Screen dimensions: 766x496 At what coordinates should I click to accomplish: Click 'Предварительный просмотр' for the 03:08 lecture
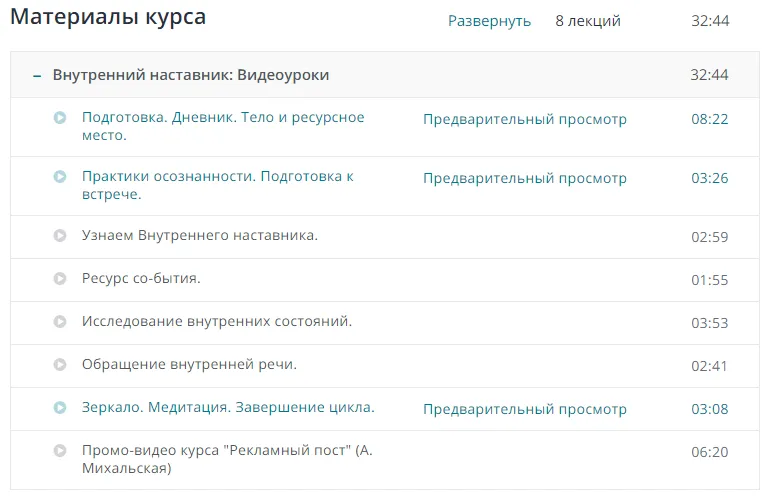[524, 409]
